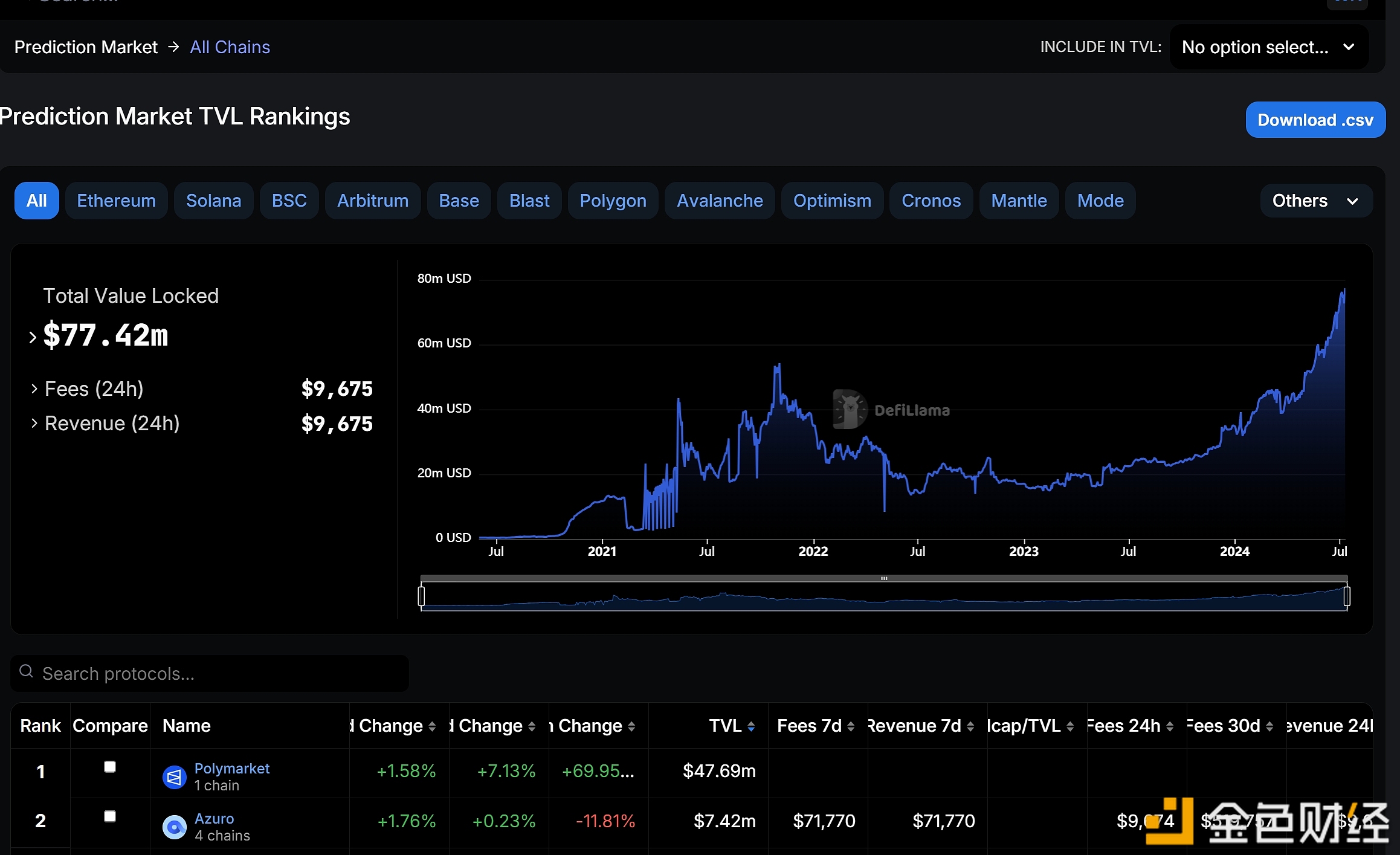Filter rankings by Cronos
The width and height of the screenshot is (1400, 855).
click(932, 201)
